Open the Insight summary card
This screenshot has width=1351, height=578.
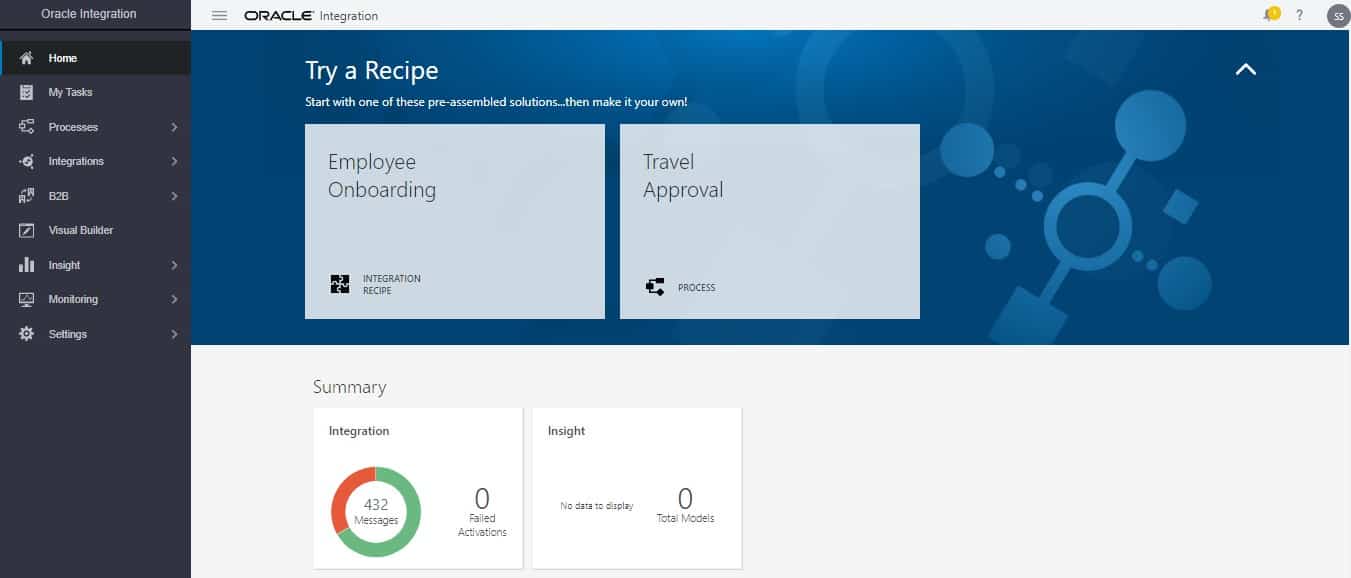[x=636, y=487]
